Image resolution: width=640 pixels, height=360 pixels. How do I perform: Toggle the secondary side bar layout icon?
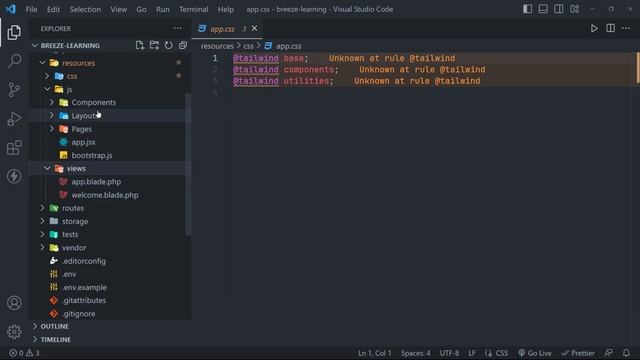pyautogui.click(x=558, y=9)
